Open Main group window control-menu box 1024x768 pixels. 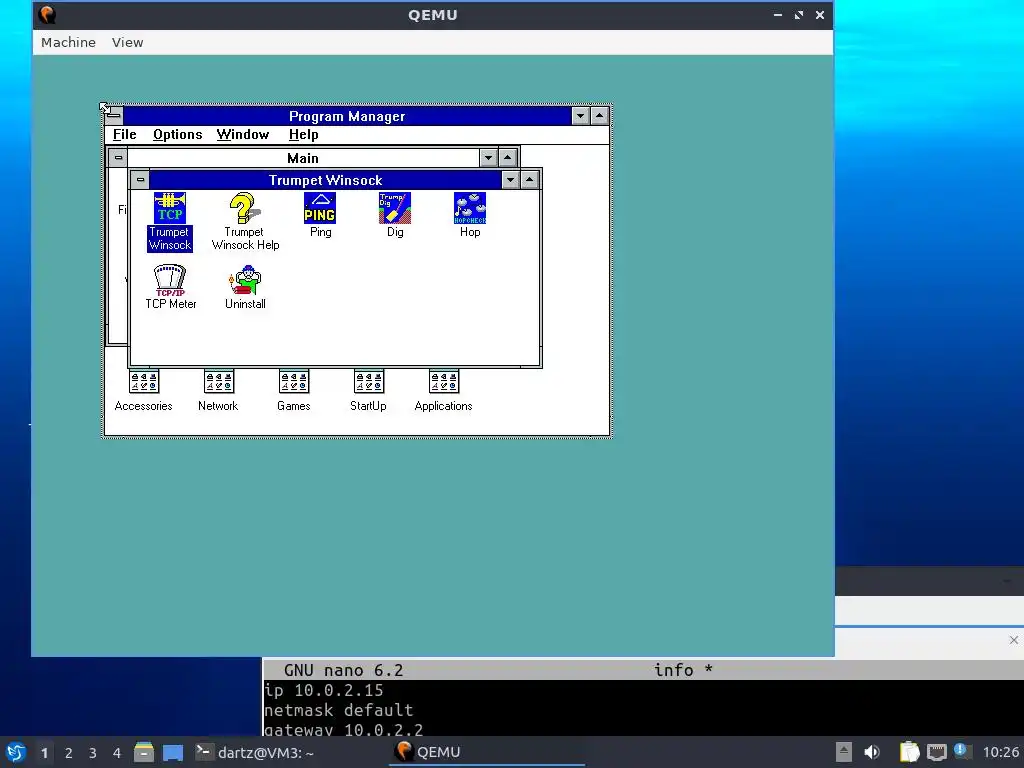click(x=118, y=157)
